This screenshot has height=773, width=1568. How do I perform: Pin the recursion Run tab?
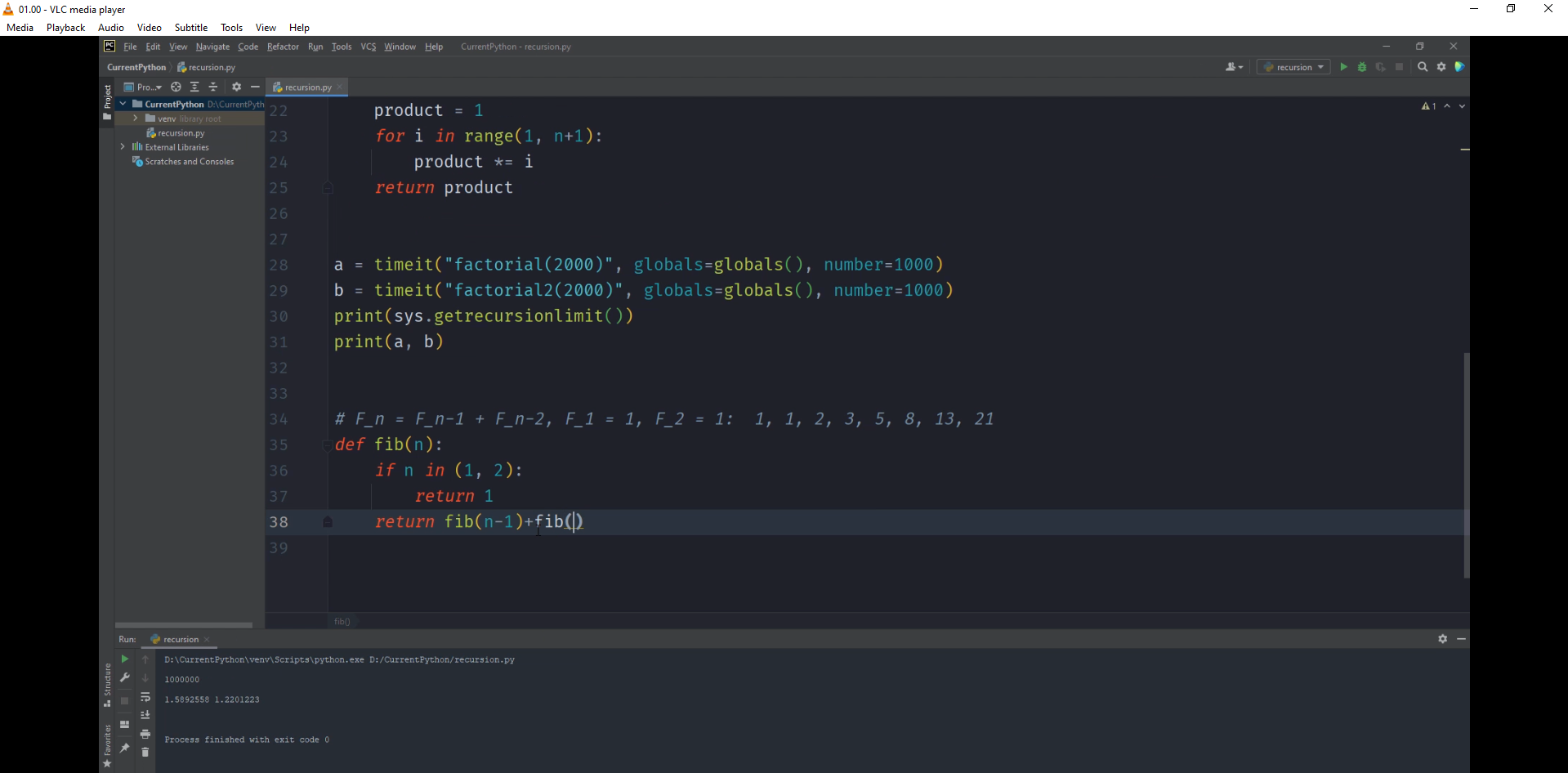(124, 748)
